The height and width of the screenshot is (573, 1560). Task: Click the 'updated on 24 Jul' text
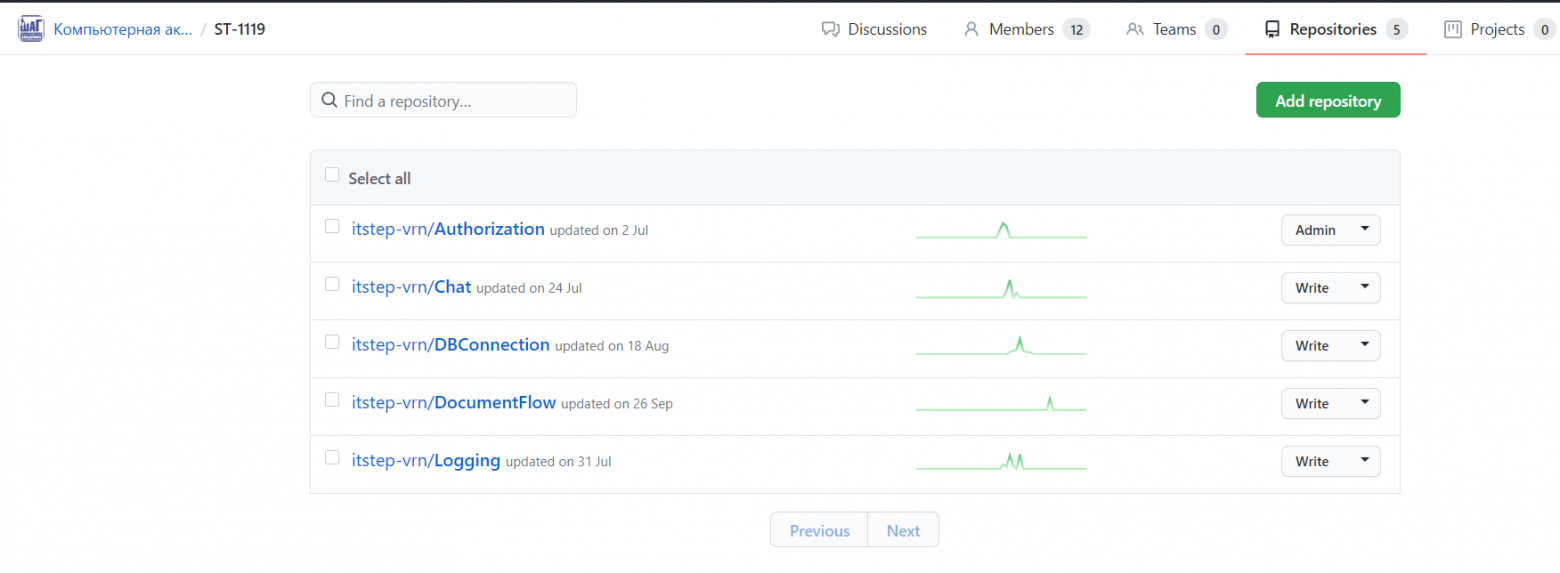click(529, 288)
